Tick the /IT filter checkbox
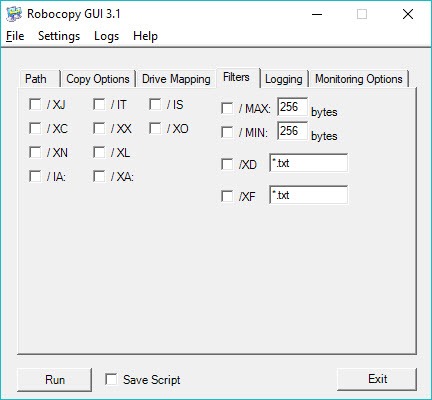The image size is (432, 400). pyautogui.click(x=99, y=104)
